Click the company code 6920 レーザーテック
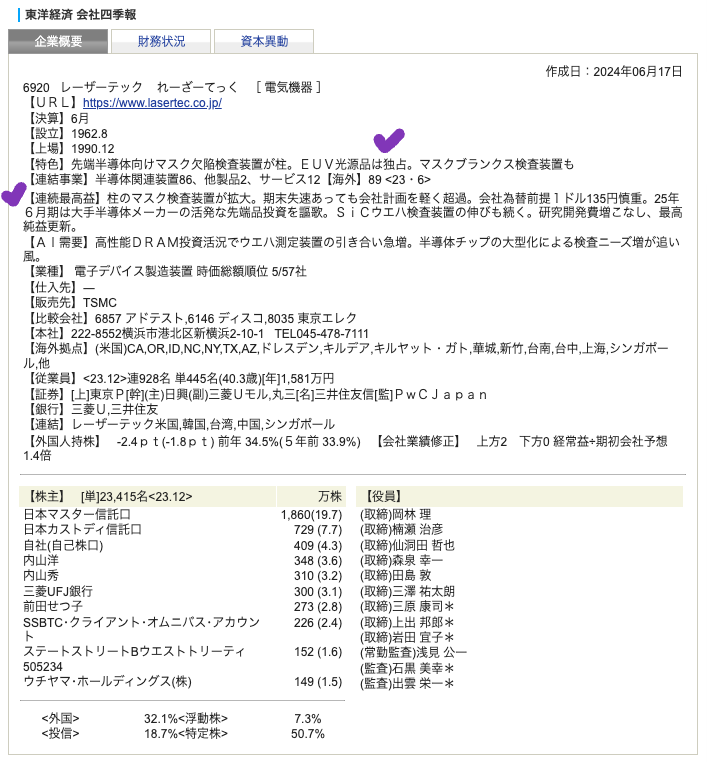The height and width of the screenshot is (762, 707). pos(83,87)
